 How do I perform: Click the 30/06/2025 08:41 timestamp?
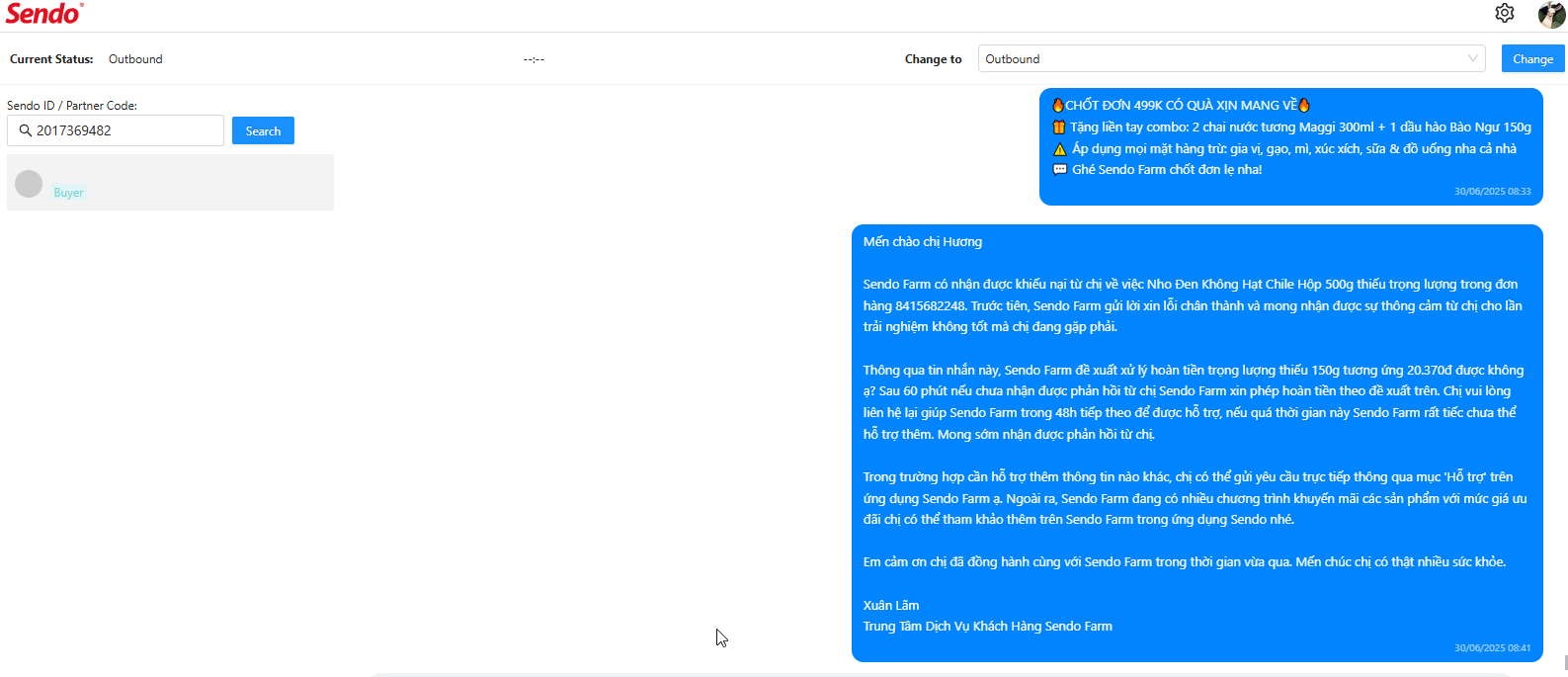click(1492, 648)
